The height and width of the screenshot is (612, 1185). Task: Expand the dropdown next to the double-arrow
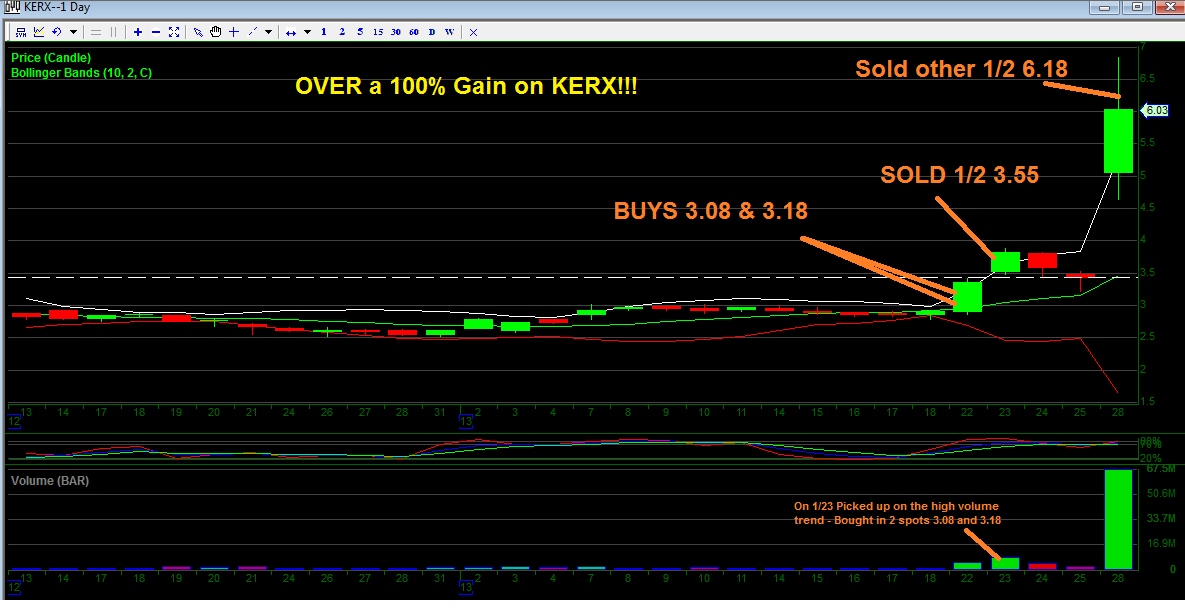[x=307, y=32]
